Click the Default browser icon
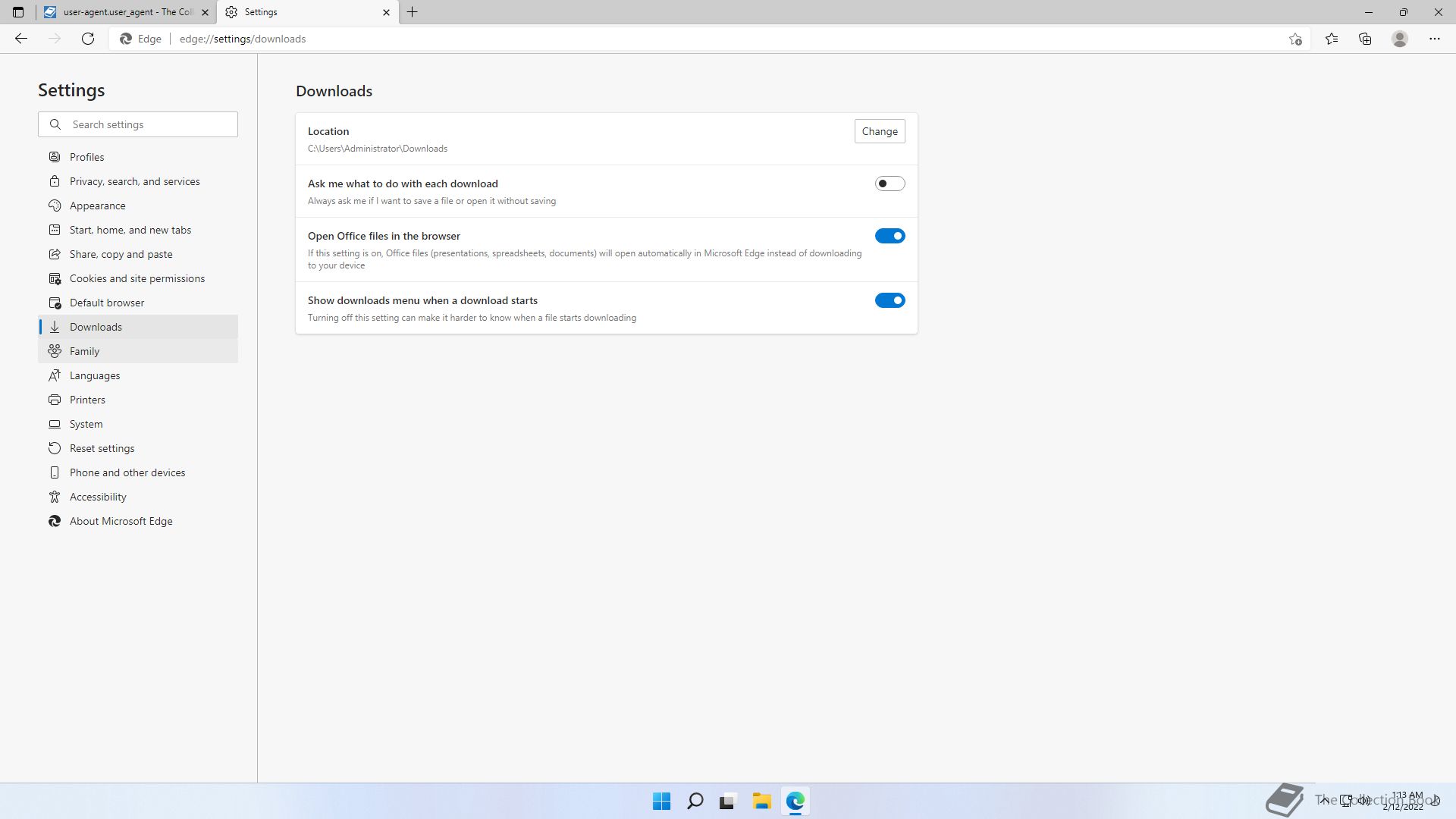Image resolution: width=1456 pixels, height=819 pixels. [x=55, y=303]
